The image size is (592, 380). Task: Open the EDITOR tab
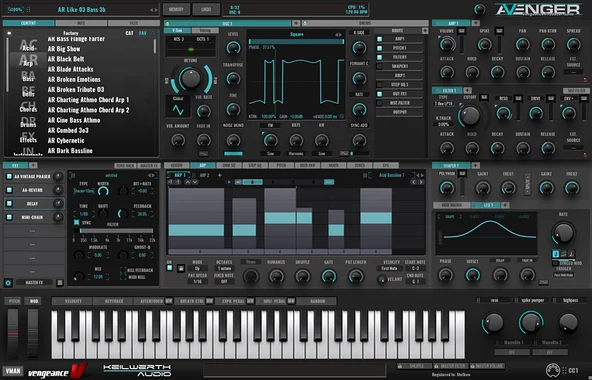177,165
